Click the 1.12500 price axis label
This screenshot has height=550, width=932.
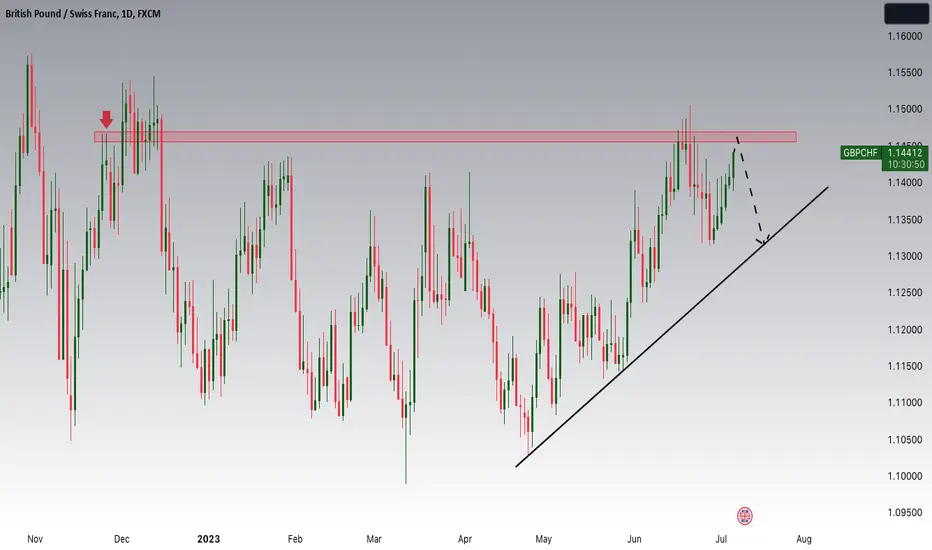[x=905, y=293]
